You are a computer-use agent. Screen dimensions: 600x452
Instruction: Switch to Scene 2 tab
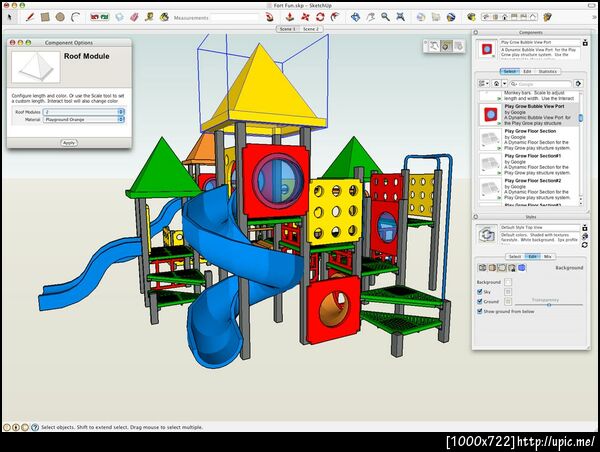(311, 29)
